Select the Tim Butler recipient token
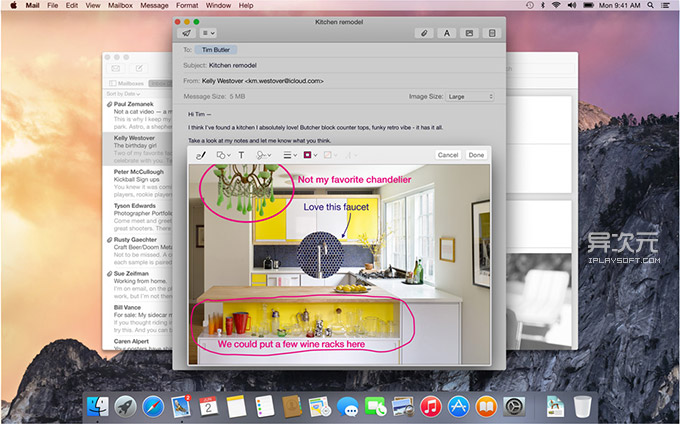 [x=216, y=50]
